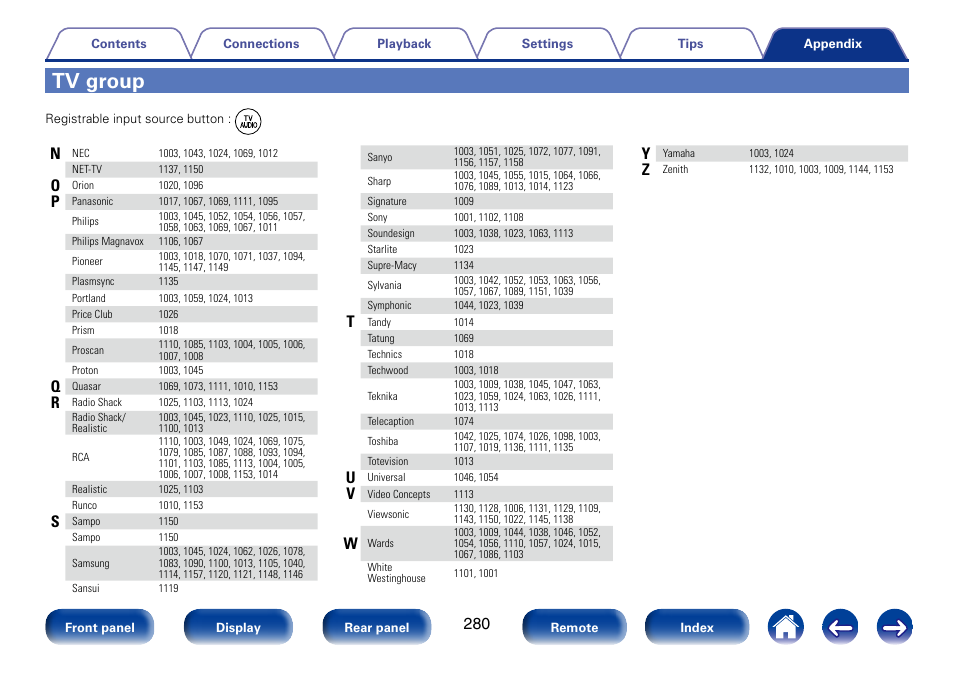Open the Front panel page
The image size is (954, 673).
click(100, 627)
